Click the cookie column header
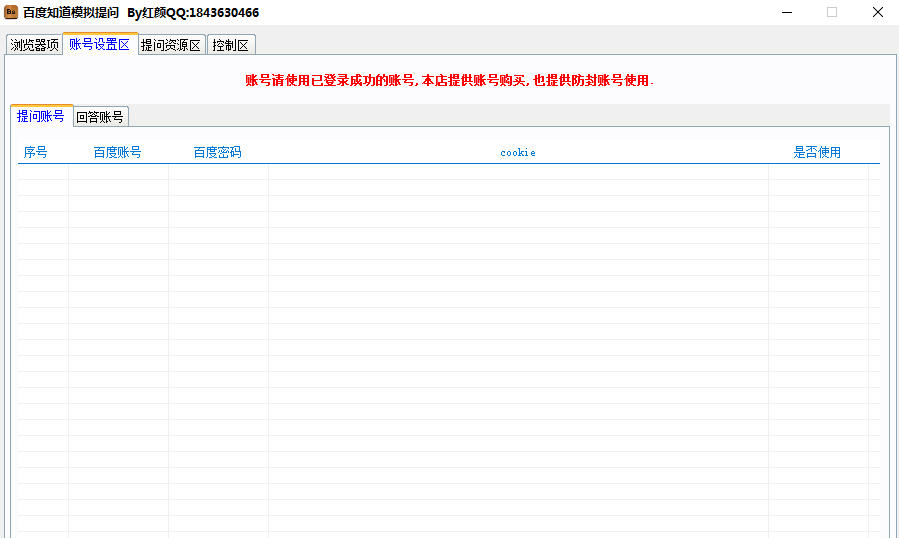This screenshot has height=538, width=901. pos(518,152)
